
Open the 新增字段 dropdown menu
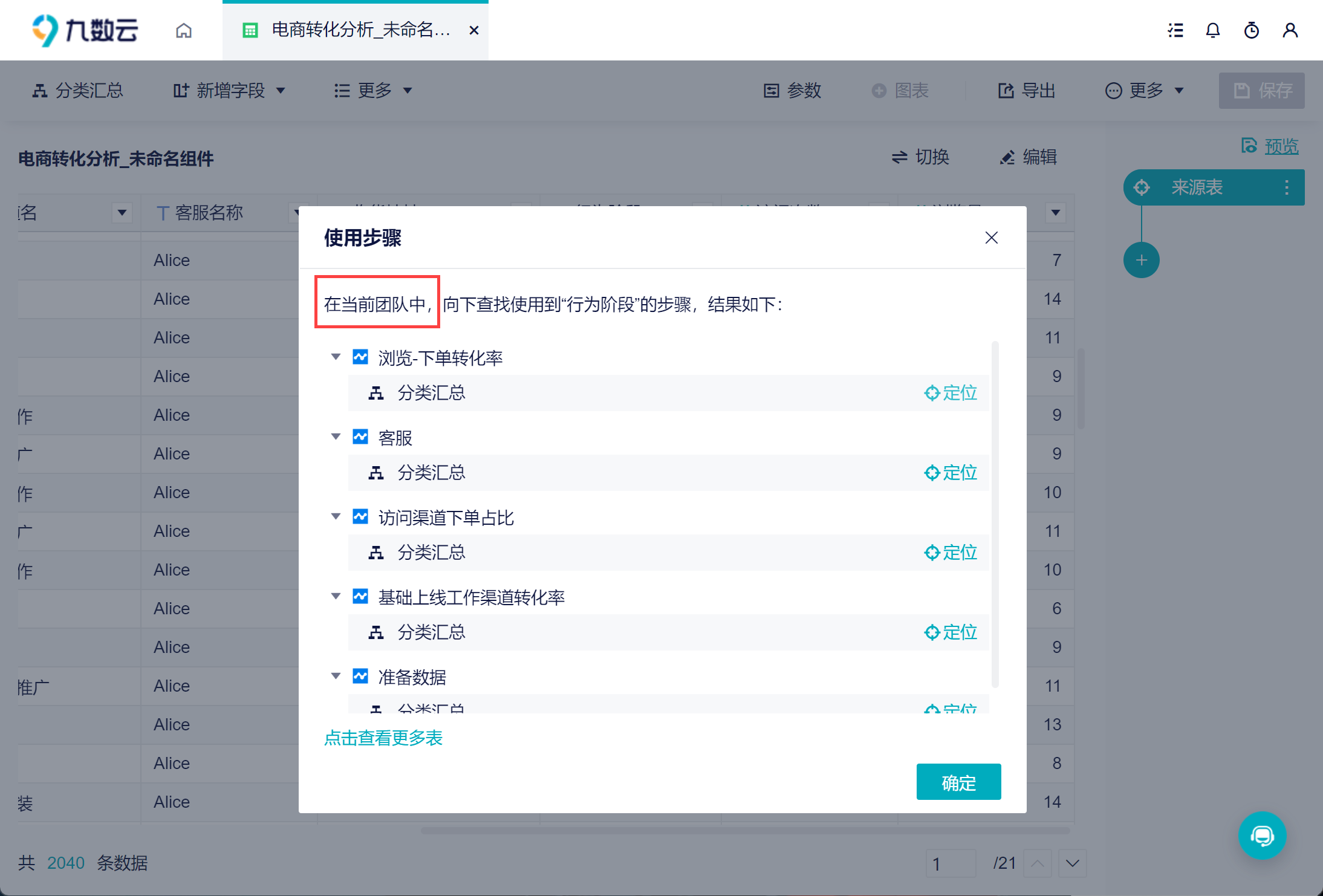pyautogui.click(x=230, y=91)
